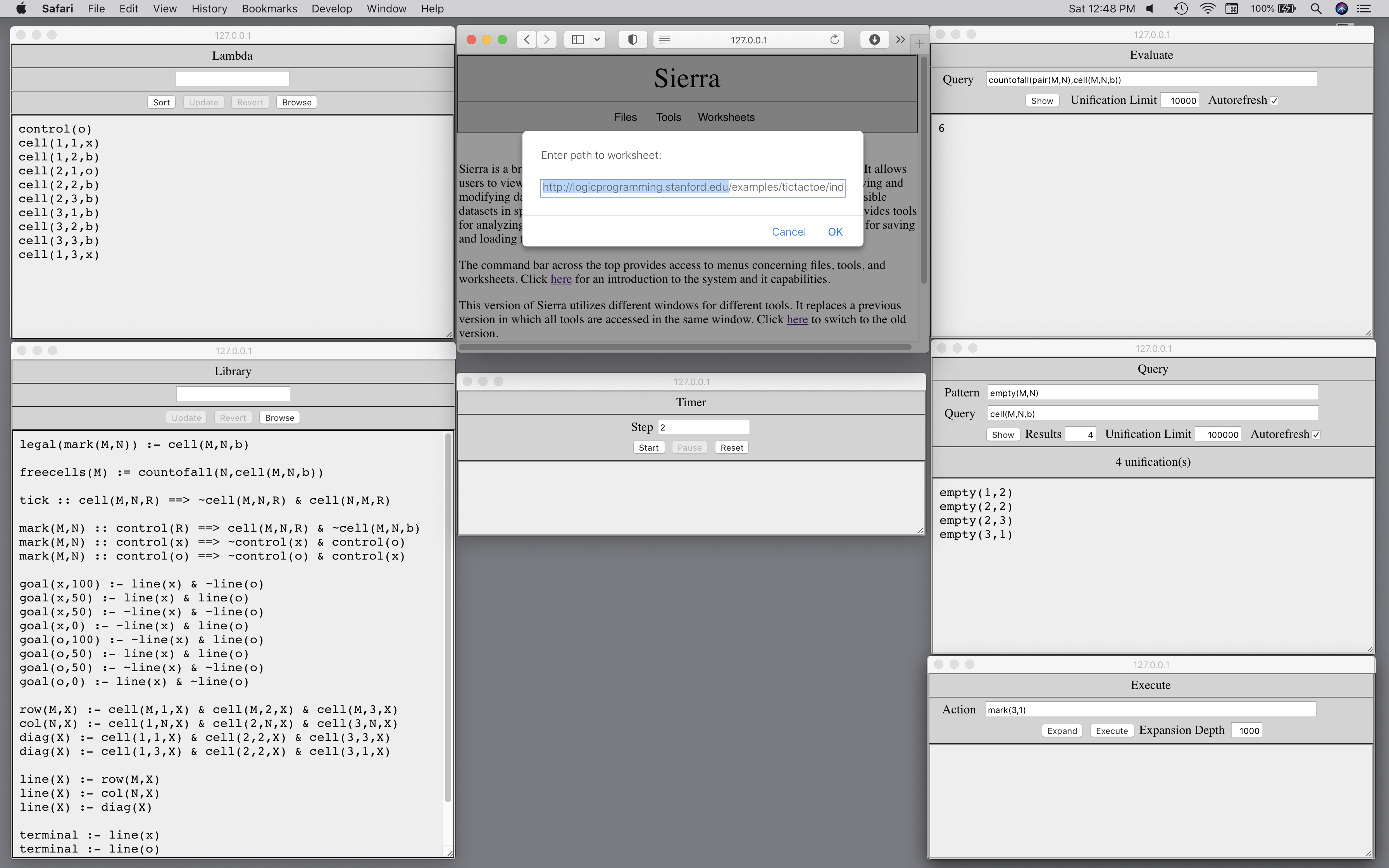
Task: Click Safari forward navigation arrow
Action: (x=547, y=40)
